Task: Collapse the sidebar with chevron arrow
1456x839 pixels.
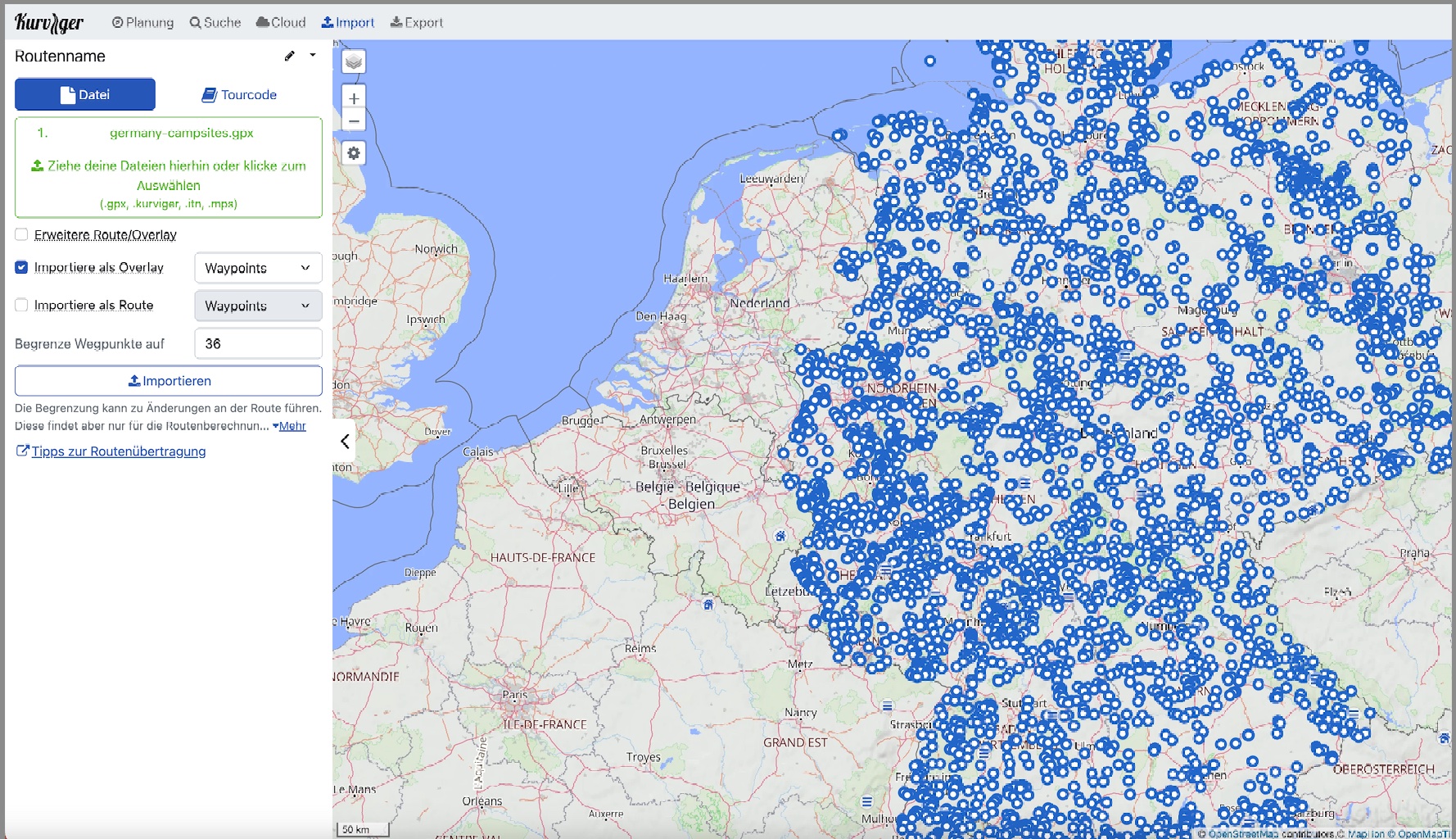Action: [x=345, y=441]
